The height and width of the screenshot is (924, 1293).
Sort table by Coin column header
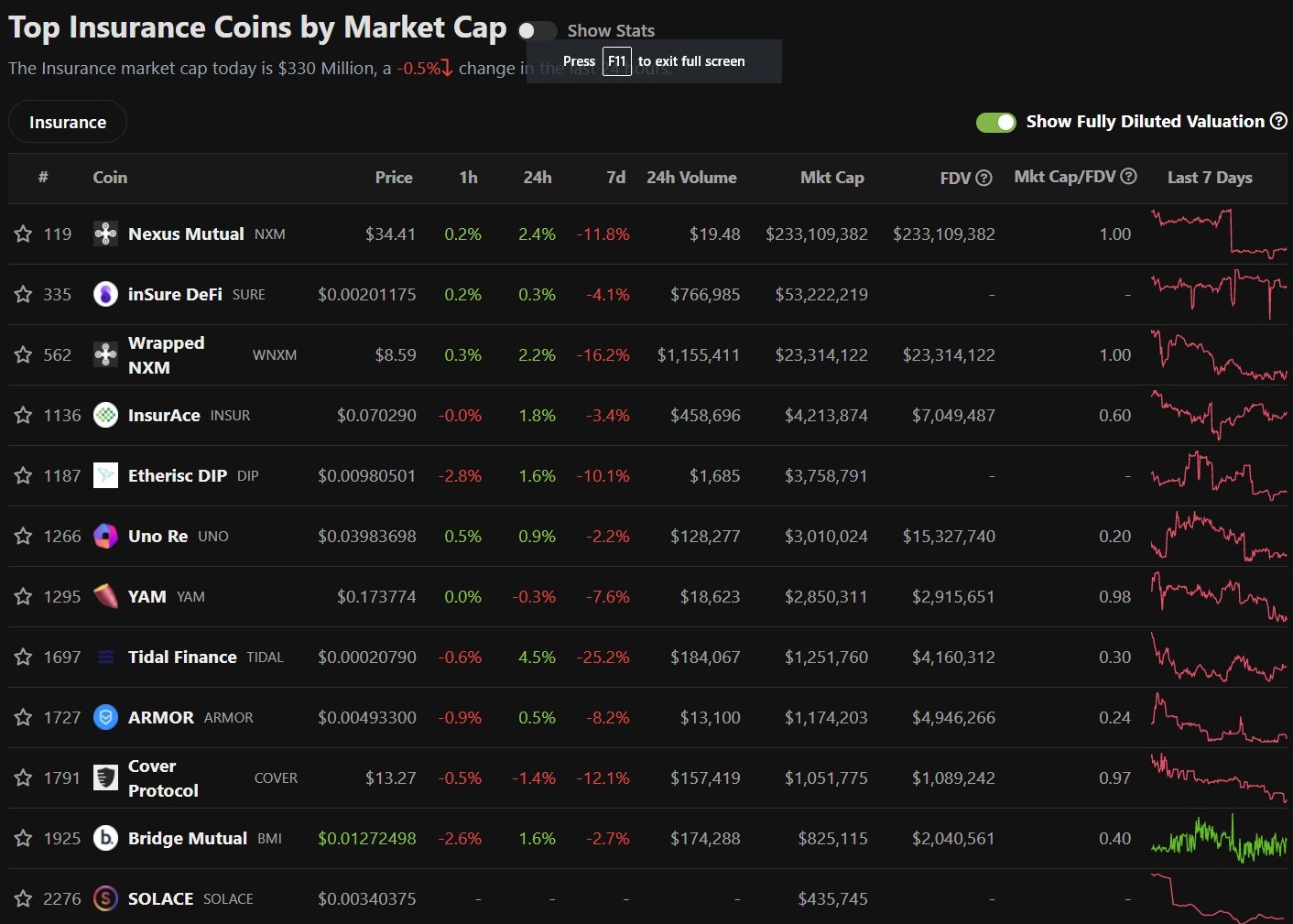coord(110,178)
